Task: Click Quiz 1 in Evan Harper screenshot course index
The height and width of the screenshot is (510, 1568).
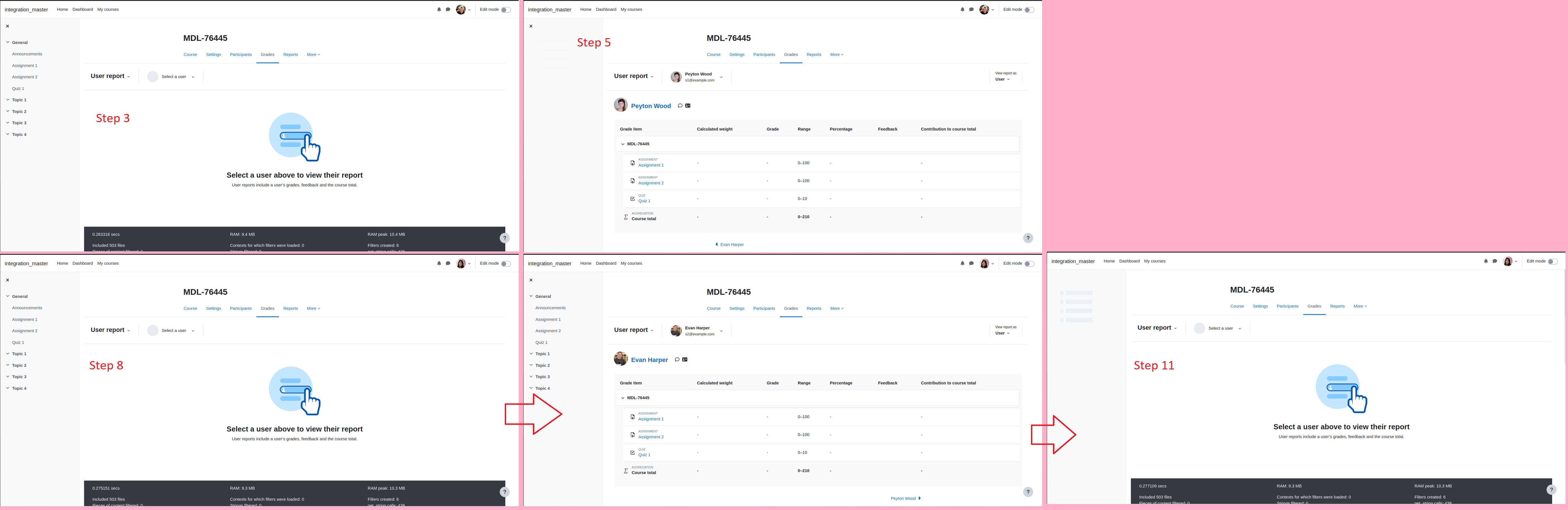Action: coord(542,343)
